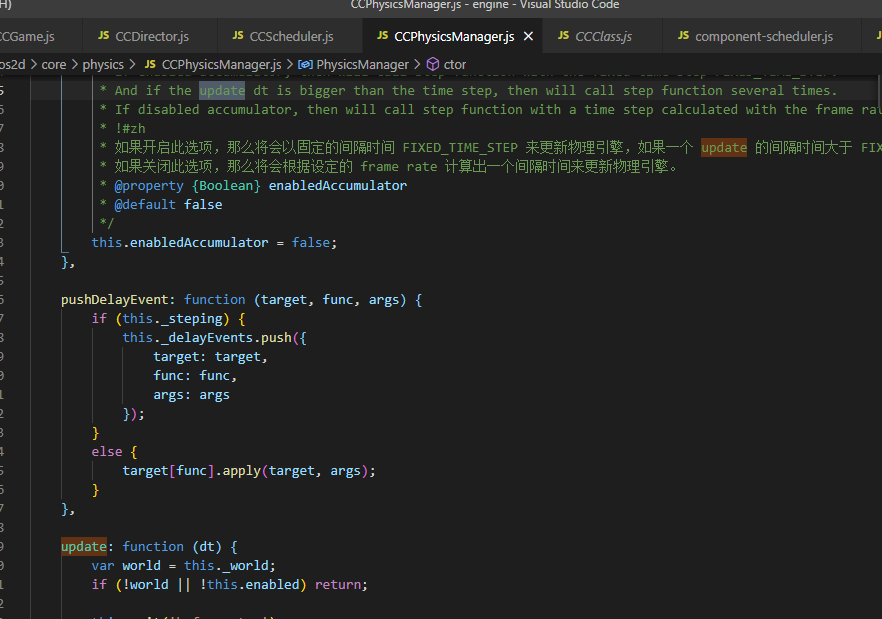
Task: Switch to component-scheduler.js tab
Action: point(762,37)
